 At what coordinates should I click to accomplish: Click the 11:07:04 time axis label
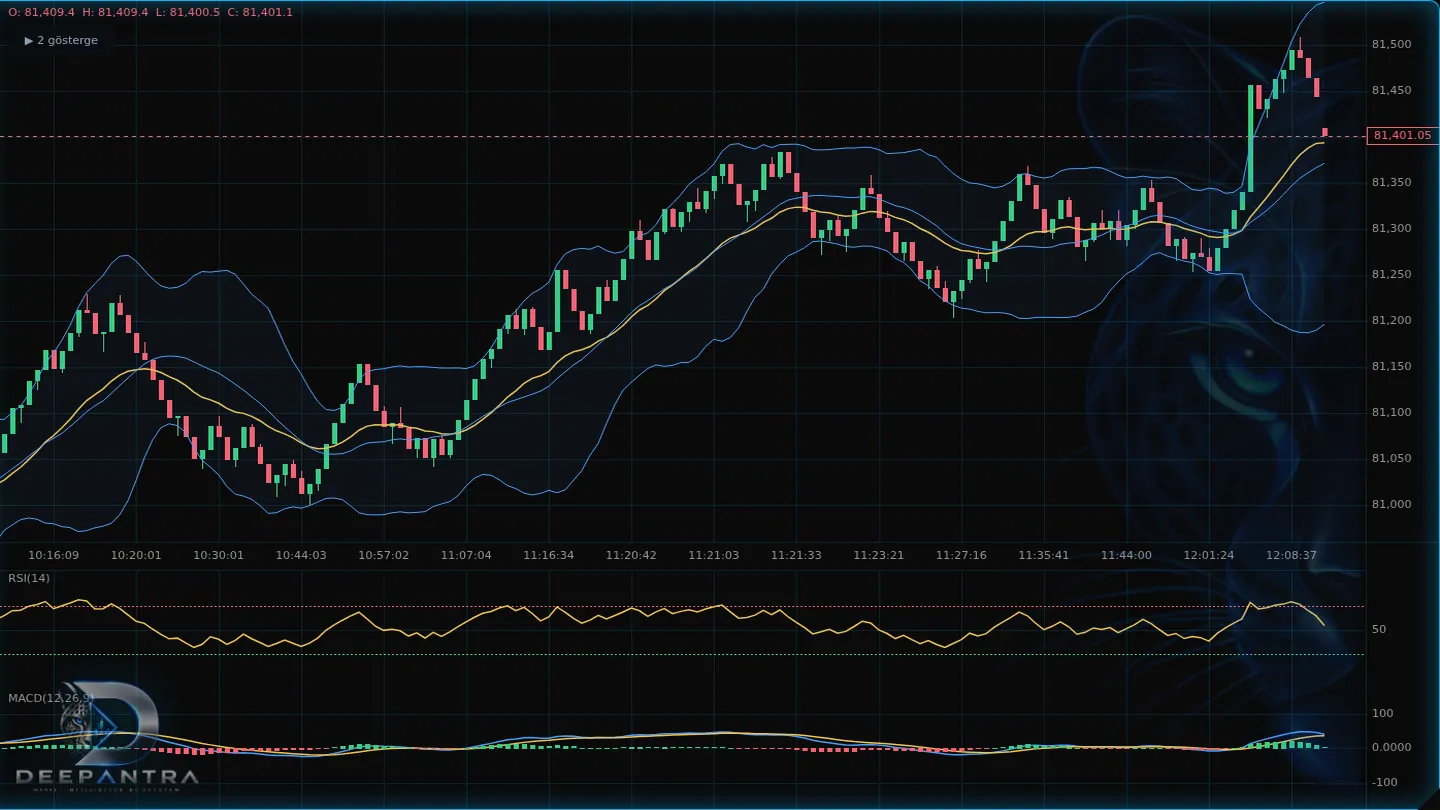pos(466,555)
